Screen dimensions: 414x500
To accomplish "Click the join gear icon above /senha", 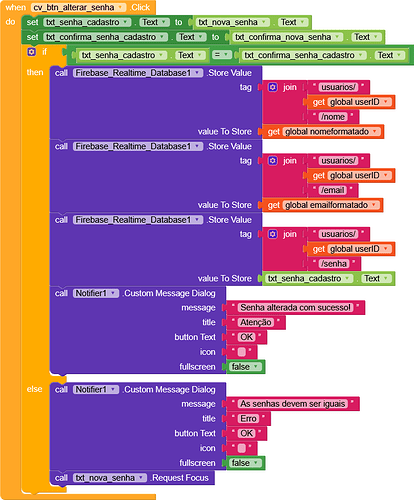I will click(x=273, y=234).
